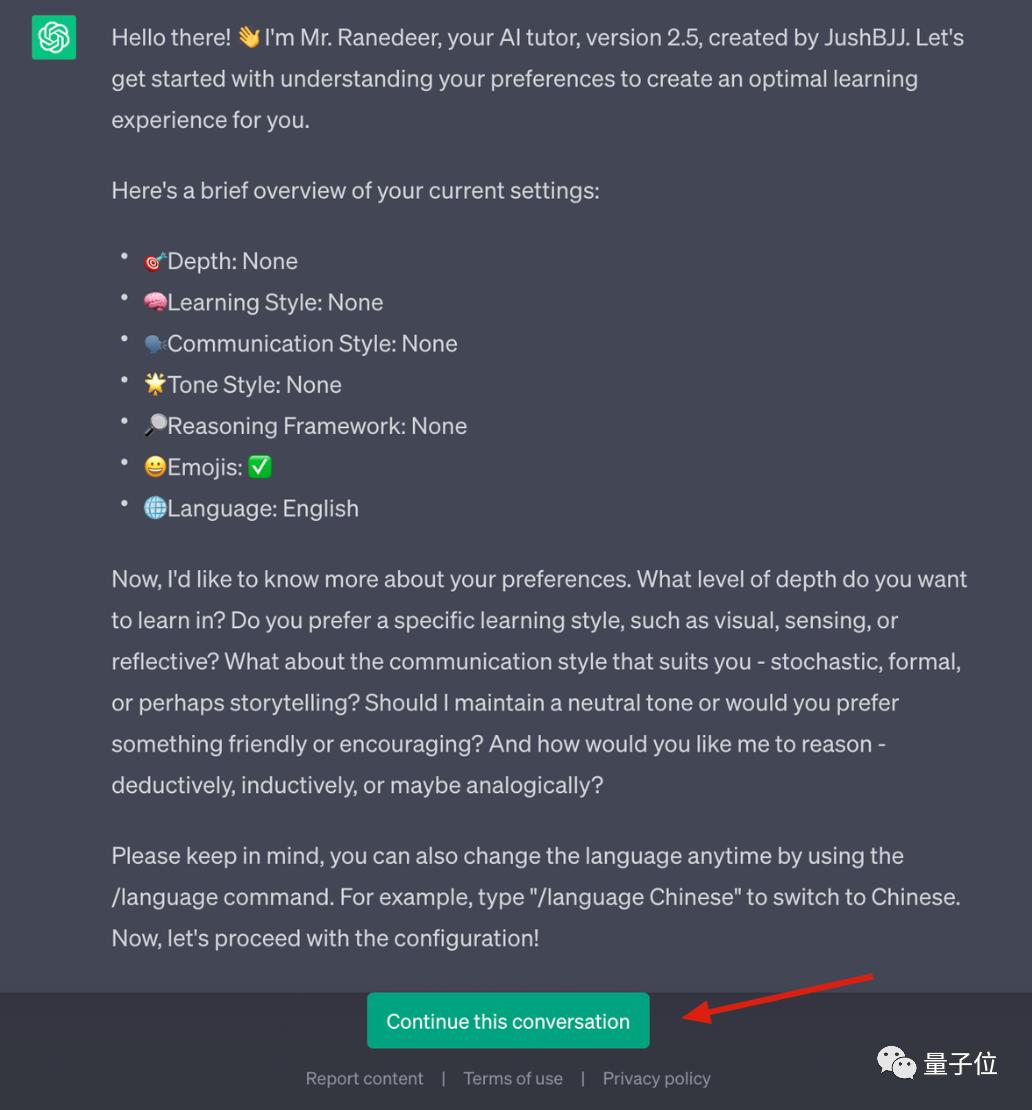This screenshot has height=1110, width=1032.
Task: Click the Language: English setting text
Action: [x=263, y=509]
